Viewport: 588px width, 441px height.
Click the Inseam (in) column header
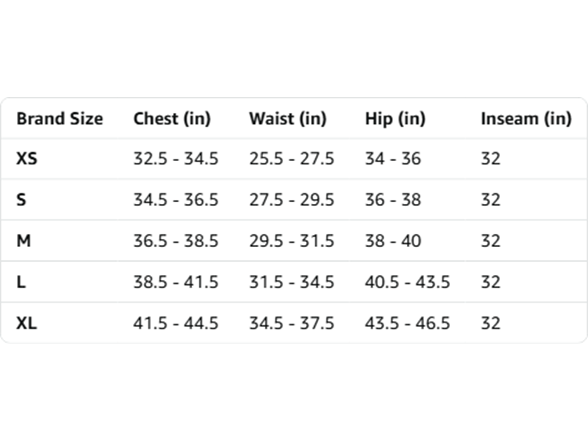click(x=526, y=118)
